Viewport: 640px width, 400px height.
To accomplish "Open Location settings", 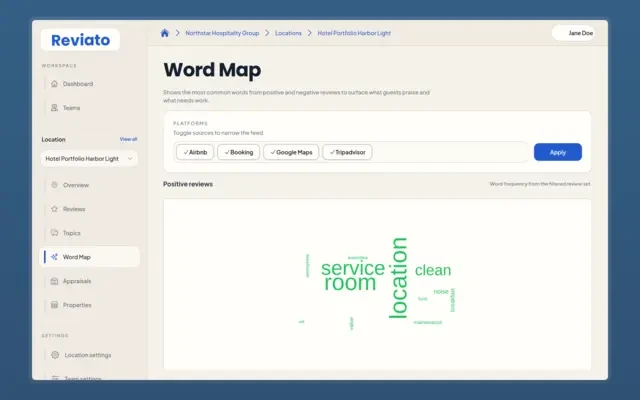I will click(87, 355).
